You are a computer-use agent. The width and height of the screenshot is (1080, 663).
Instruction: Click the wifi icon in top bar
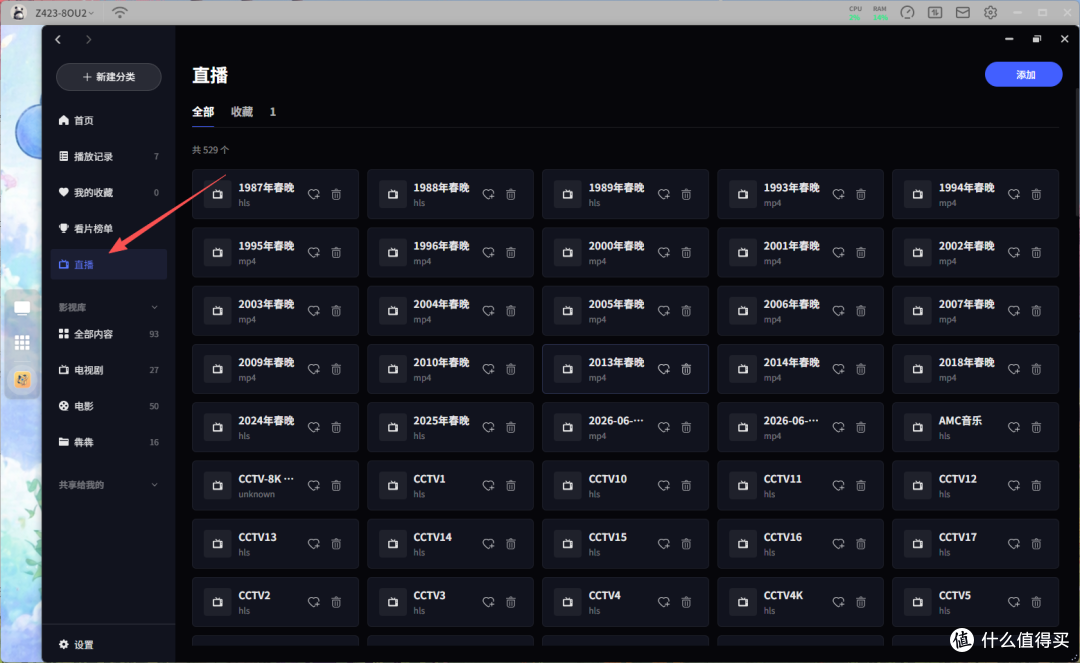[x=119, y=12]
